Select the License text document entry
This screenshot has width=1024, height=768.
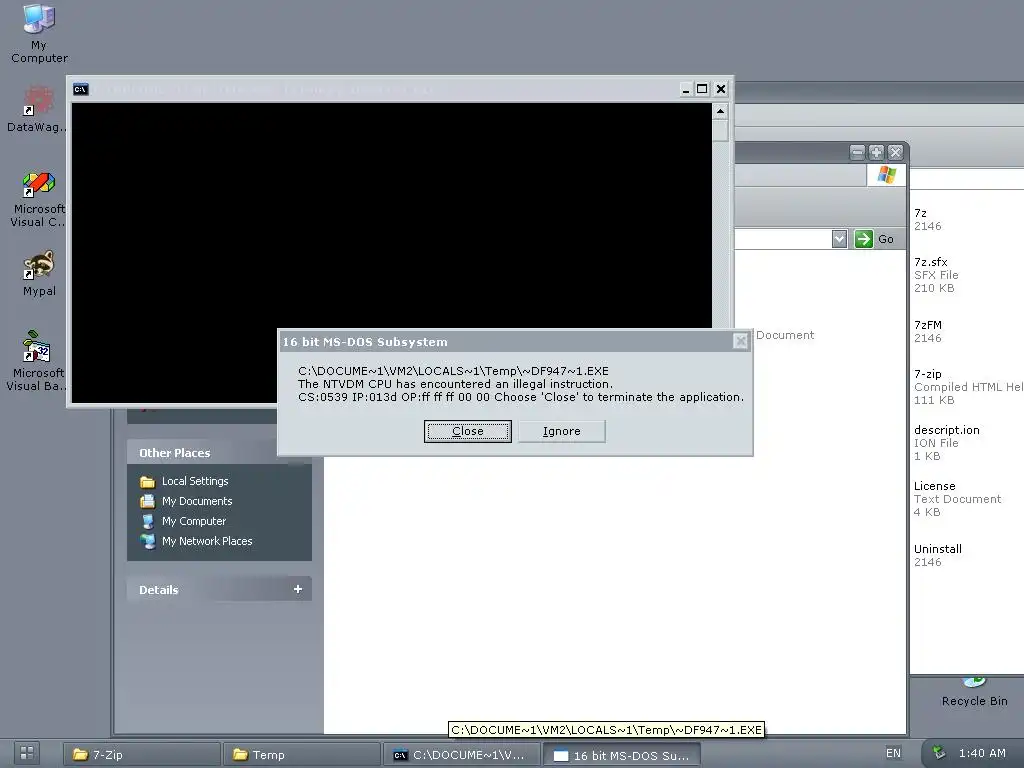click(957, 499)
